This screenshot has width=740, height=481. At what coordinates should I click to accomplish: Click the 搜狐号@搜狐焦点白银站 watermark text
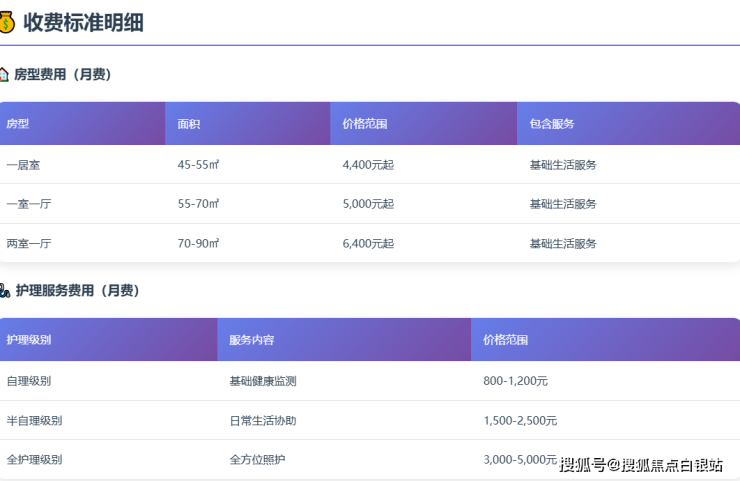(641, 464)
